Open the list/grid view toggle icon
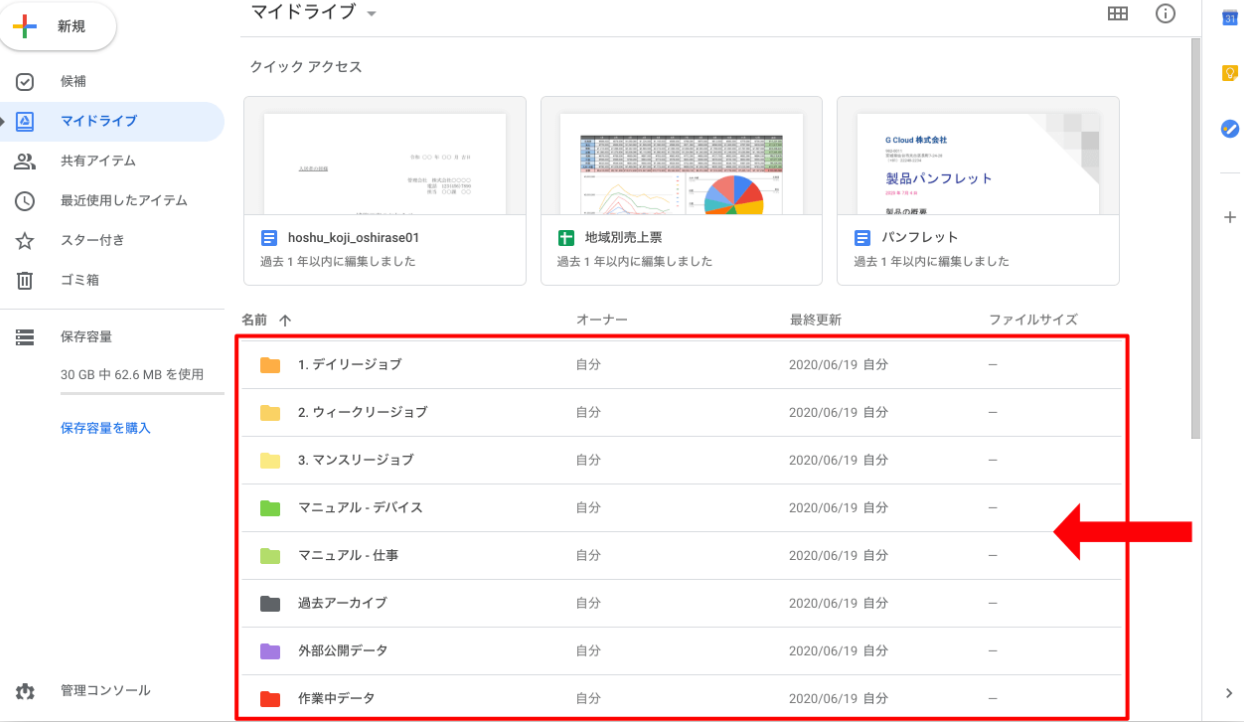This screenshot has height=722, width=1244. point(1118,14)
